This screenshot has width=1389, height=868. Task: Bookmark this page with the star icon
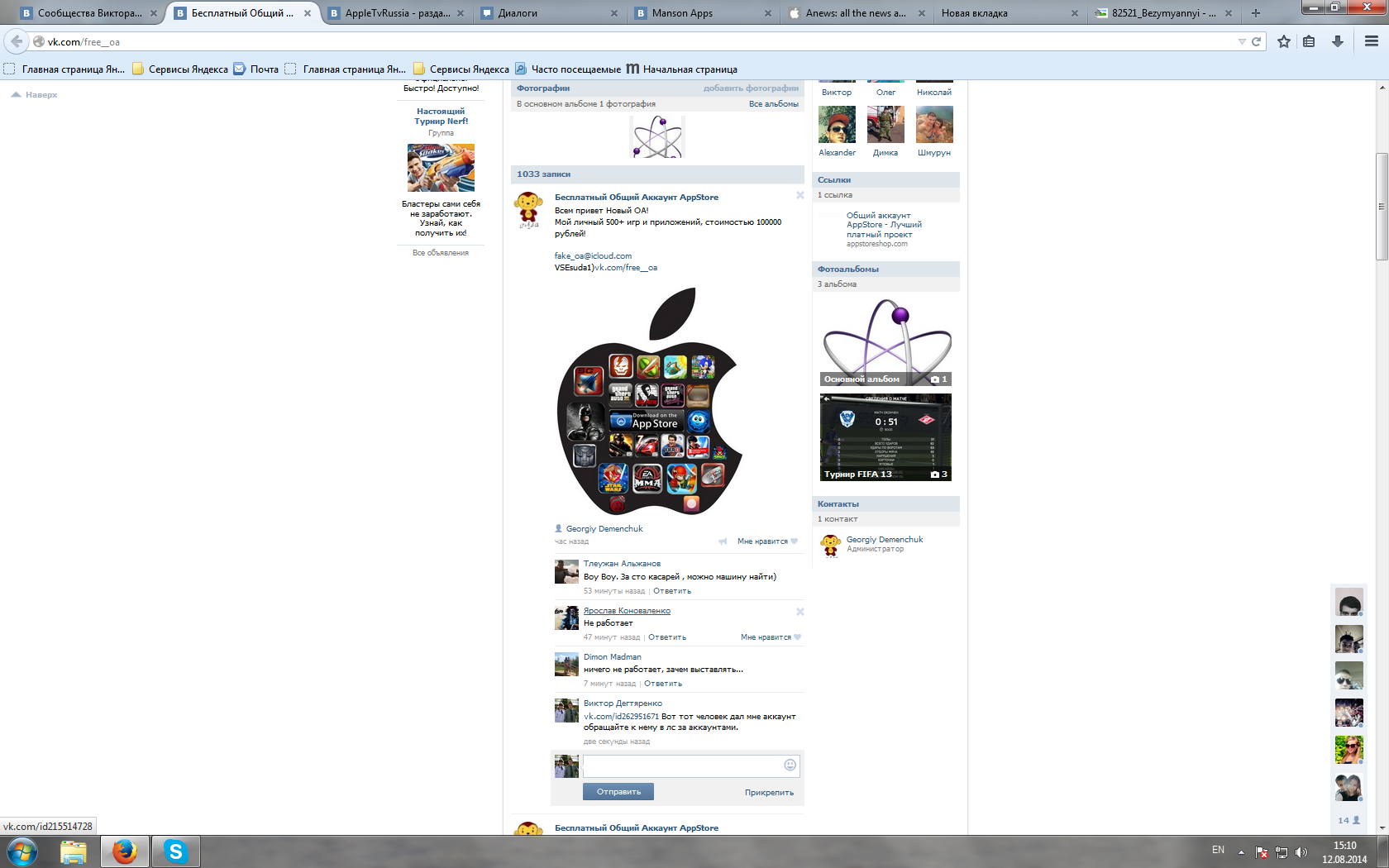[x=1284, y=41]
